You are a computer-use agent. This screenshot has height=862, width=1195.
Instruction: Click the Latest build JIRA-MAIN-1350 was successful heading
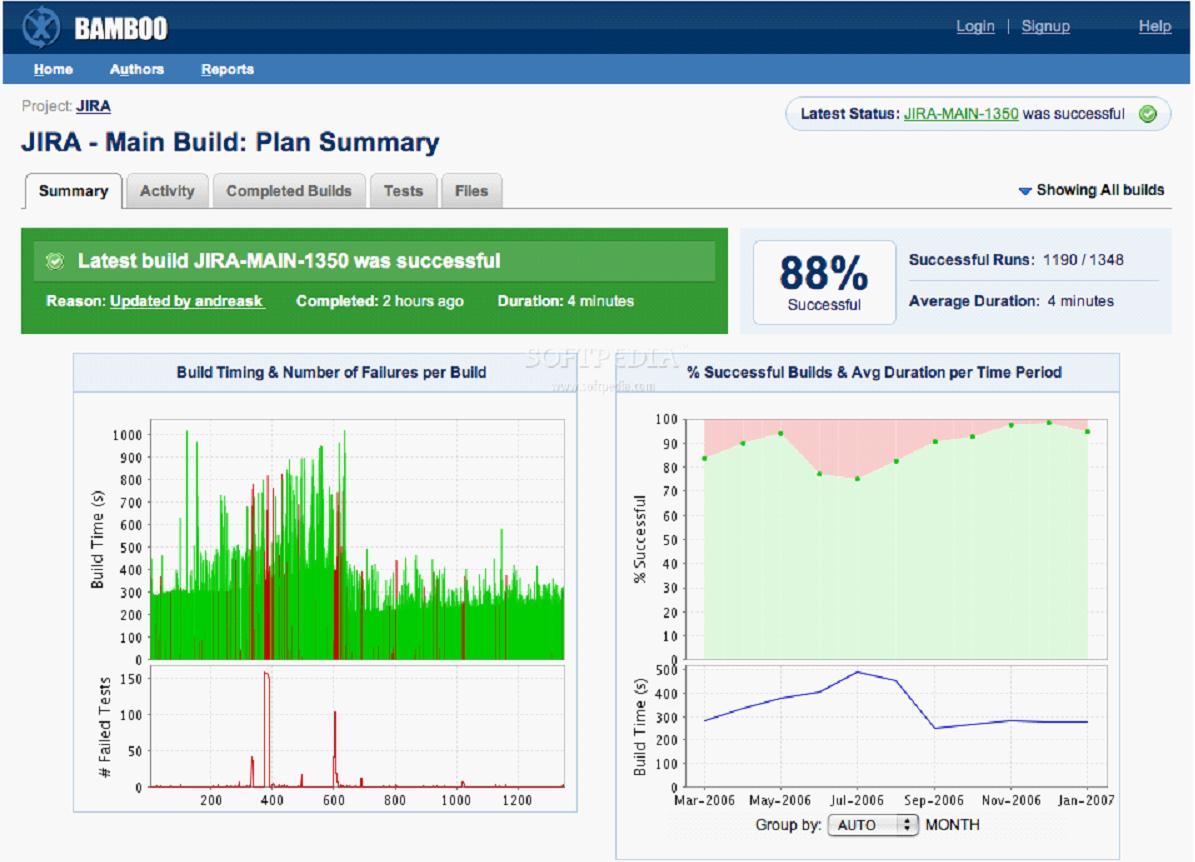289,261
